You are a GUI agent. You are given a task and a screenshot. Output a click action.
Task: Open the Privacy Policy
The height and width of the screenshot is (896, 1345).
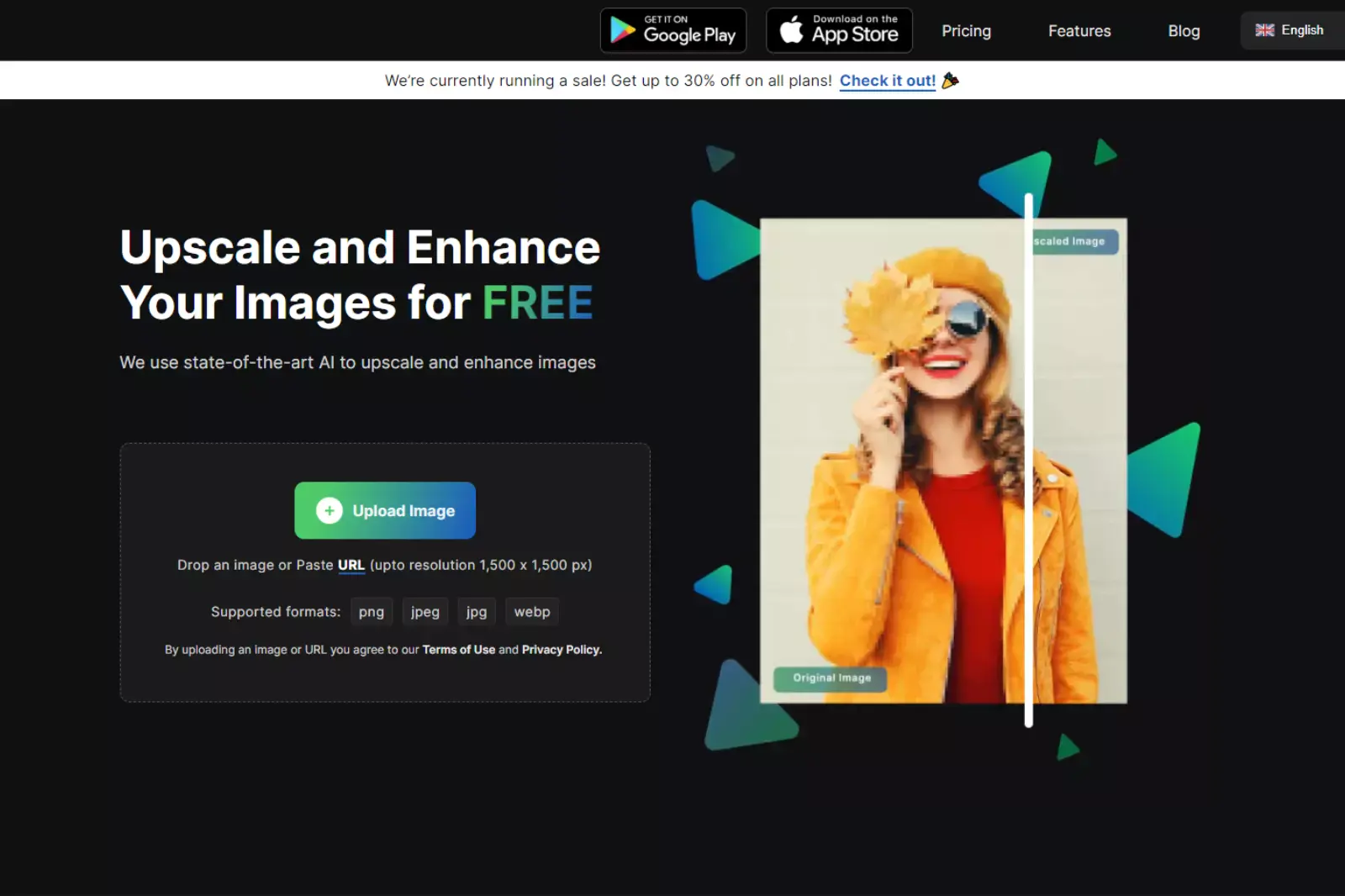coord(561,649)
